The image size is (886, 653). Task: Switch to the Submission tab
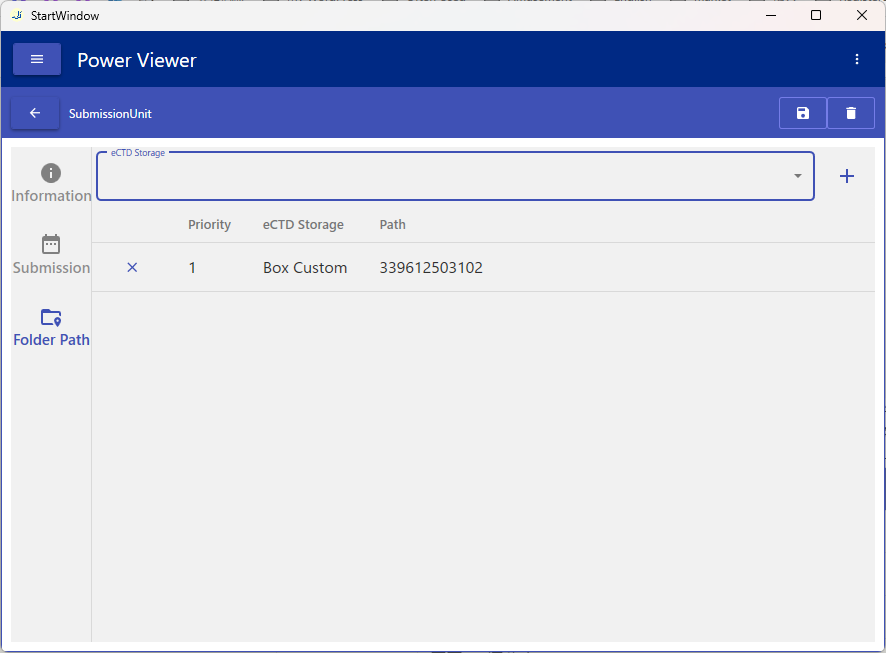tap(51, 255)
